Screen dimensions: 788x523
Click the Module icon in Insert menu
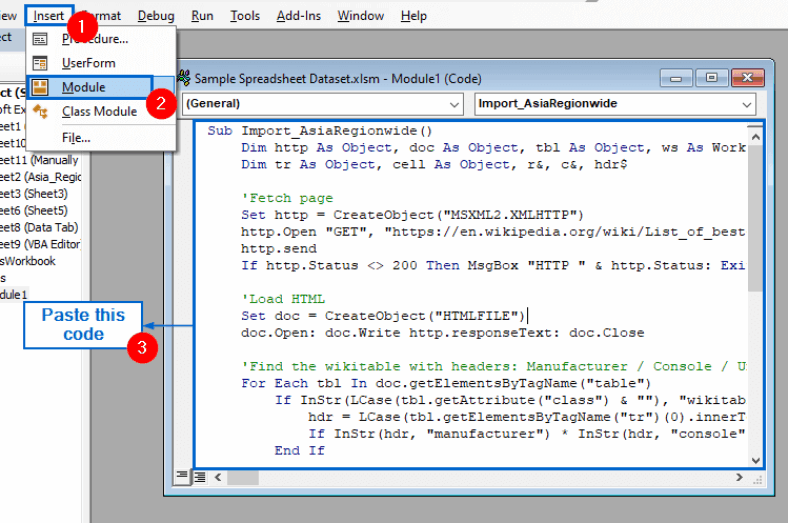click(40, 87)
